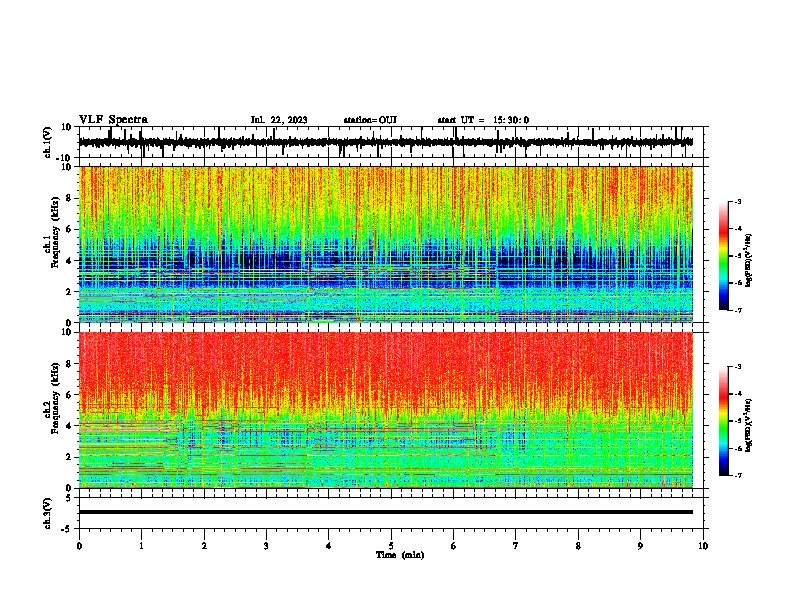Click the ch.1 spectrogram "2" kHz tick label

[69, 292]
